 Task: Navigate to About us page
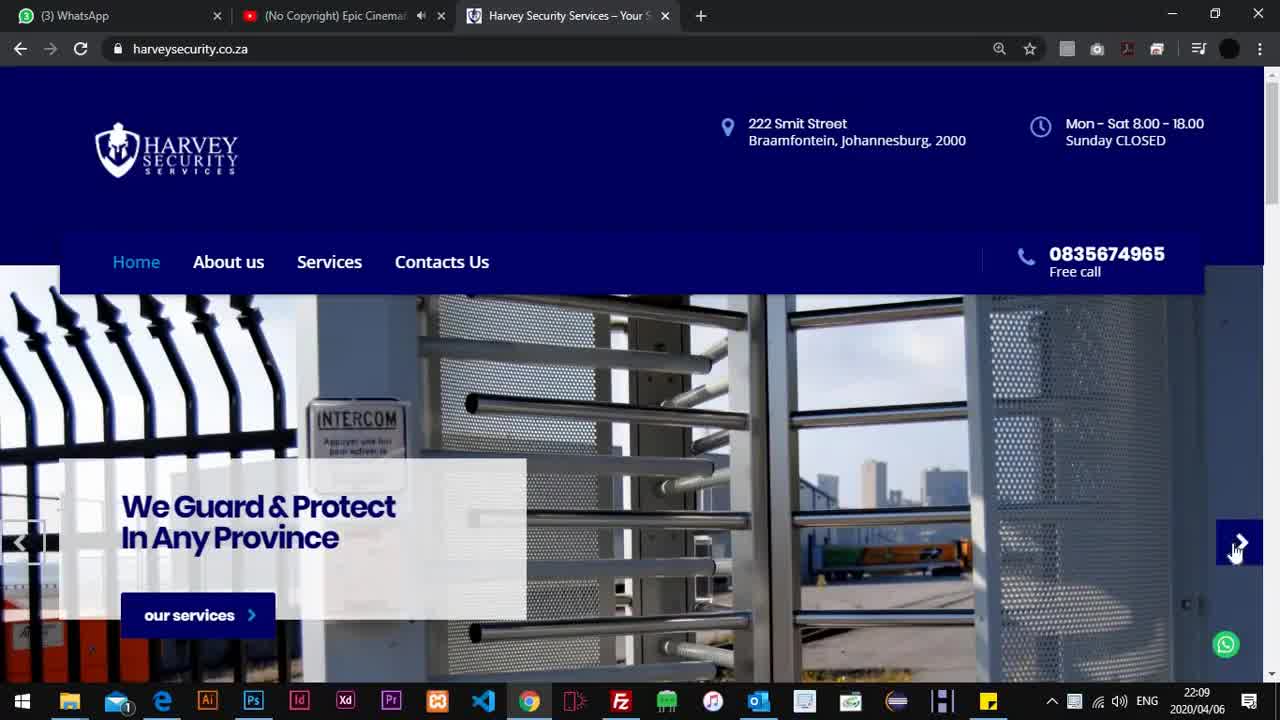228,262
